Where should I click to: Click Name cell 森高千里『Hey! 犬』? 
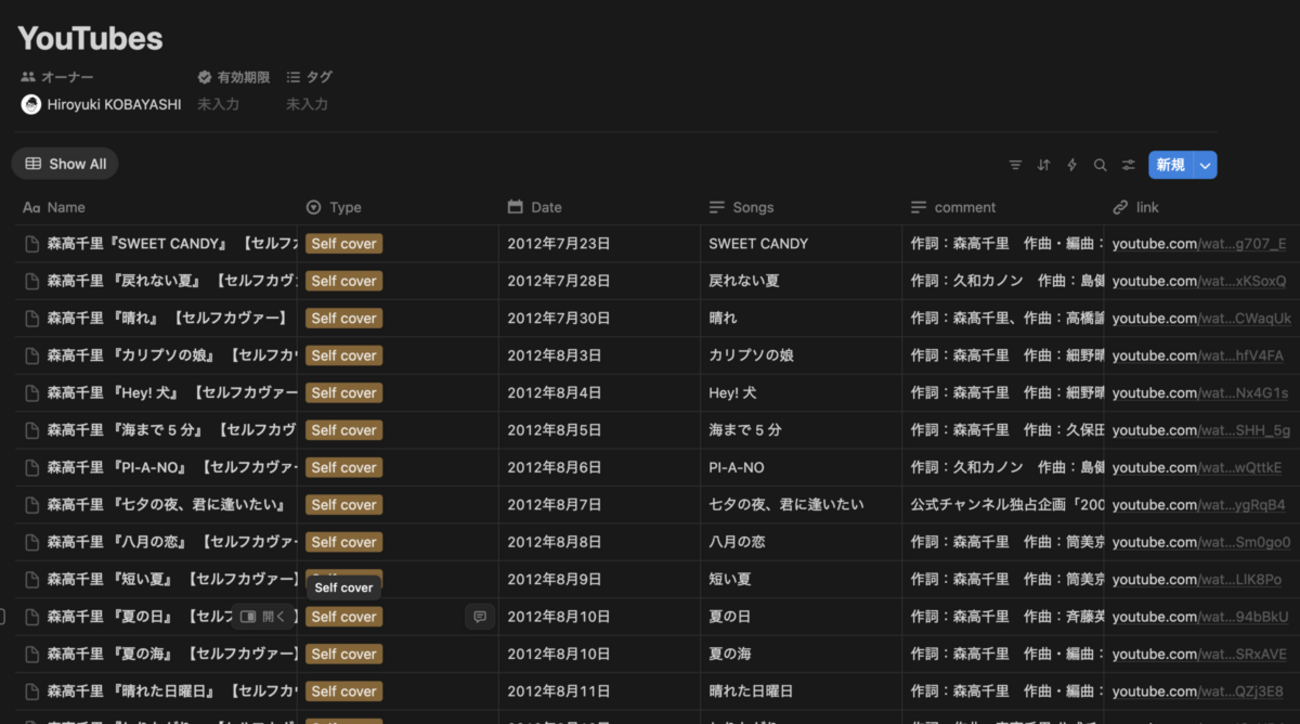point(158,393)
